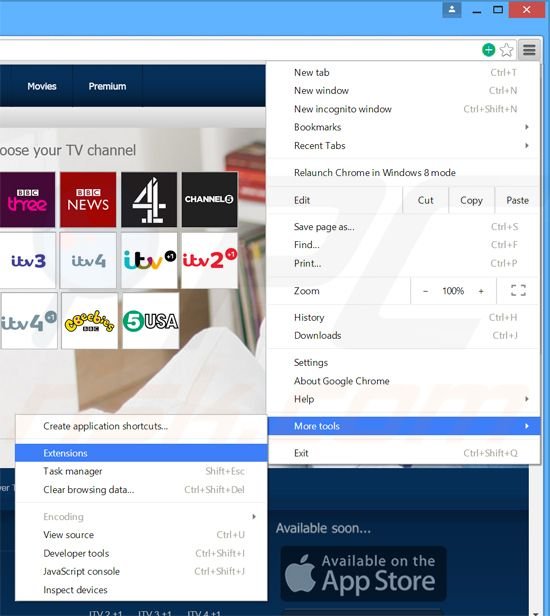Viewport: 550px width, 616px height.
Task: Click Relaunch Chrome in Windows 8 mode
Action: 405,173
